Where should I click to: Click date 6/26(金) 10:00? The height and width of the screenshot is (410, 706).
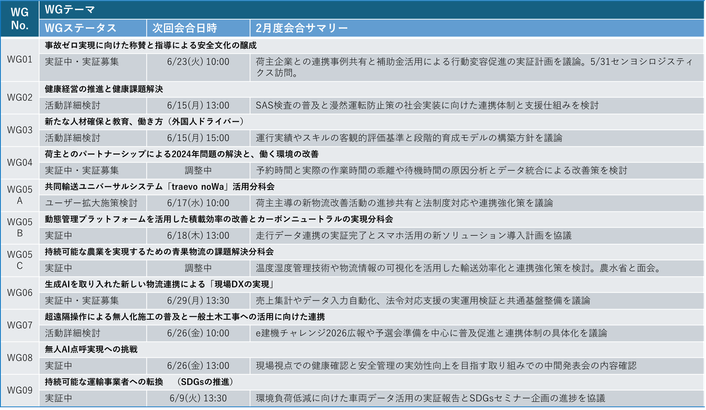198,333
